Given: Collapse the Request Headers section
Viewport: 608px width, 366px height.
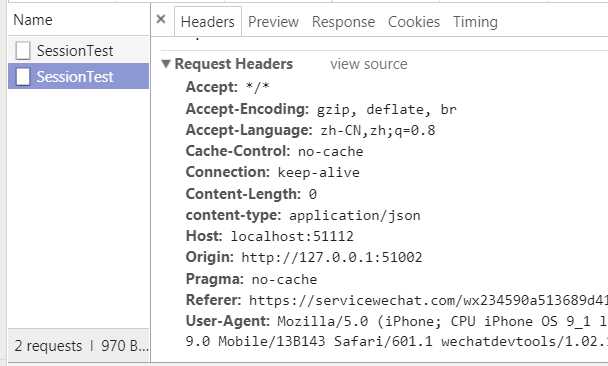Looking at the screenshot, I should [166, 64].
